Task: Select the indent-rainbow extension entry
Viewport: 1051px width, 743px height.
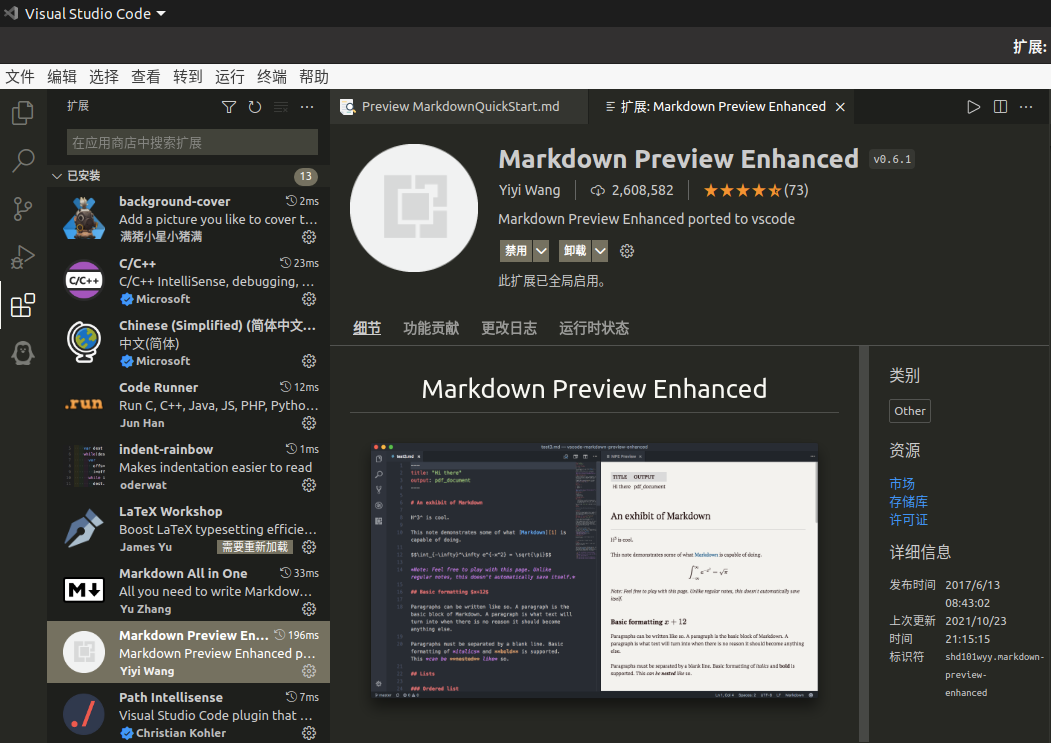Action: (188, 467)
